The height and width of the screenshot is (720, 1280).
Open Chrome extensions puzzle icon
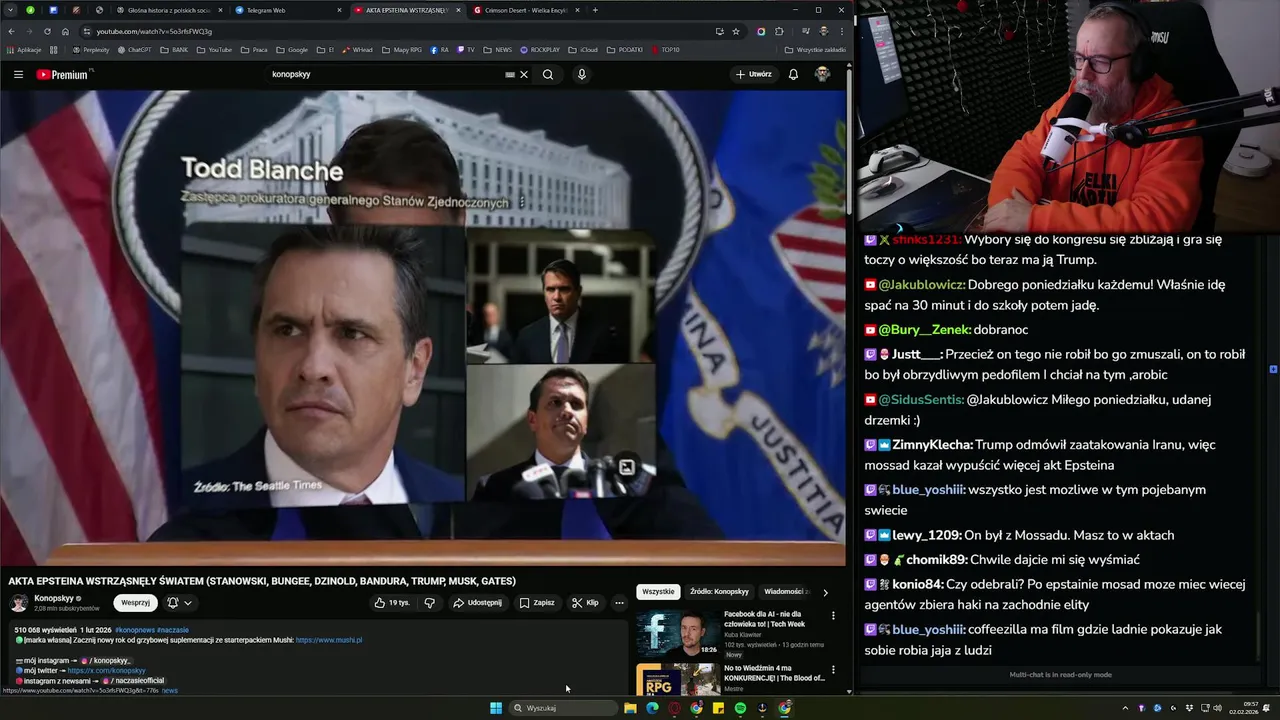click(779, 31)
